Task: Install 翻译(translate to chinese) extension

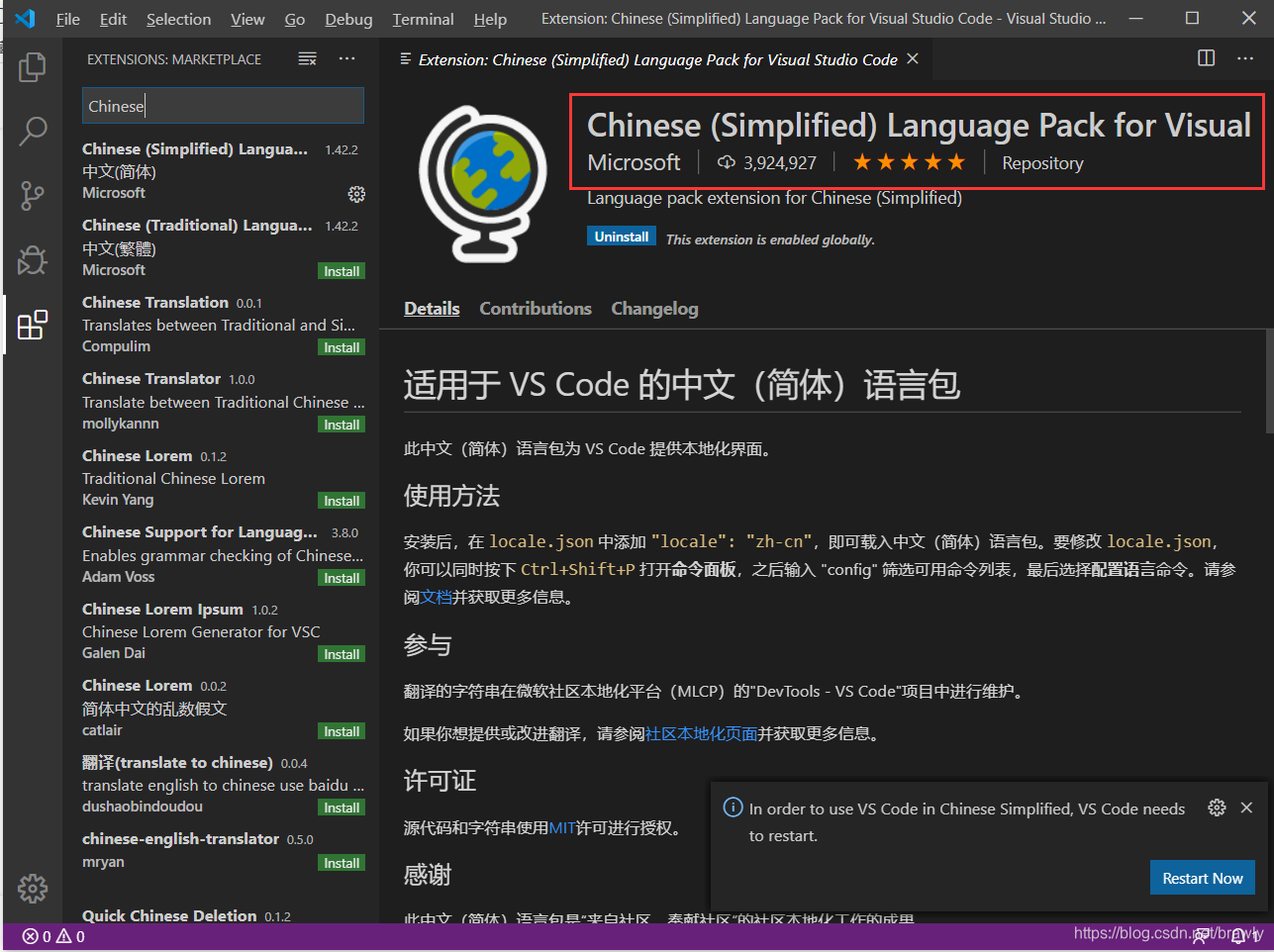Action: coord(342,808)
